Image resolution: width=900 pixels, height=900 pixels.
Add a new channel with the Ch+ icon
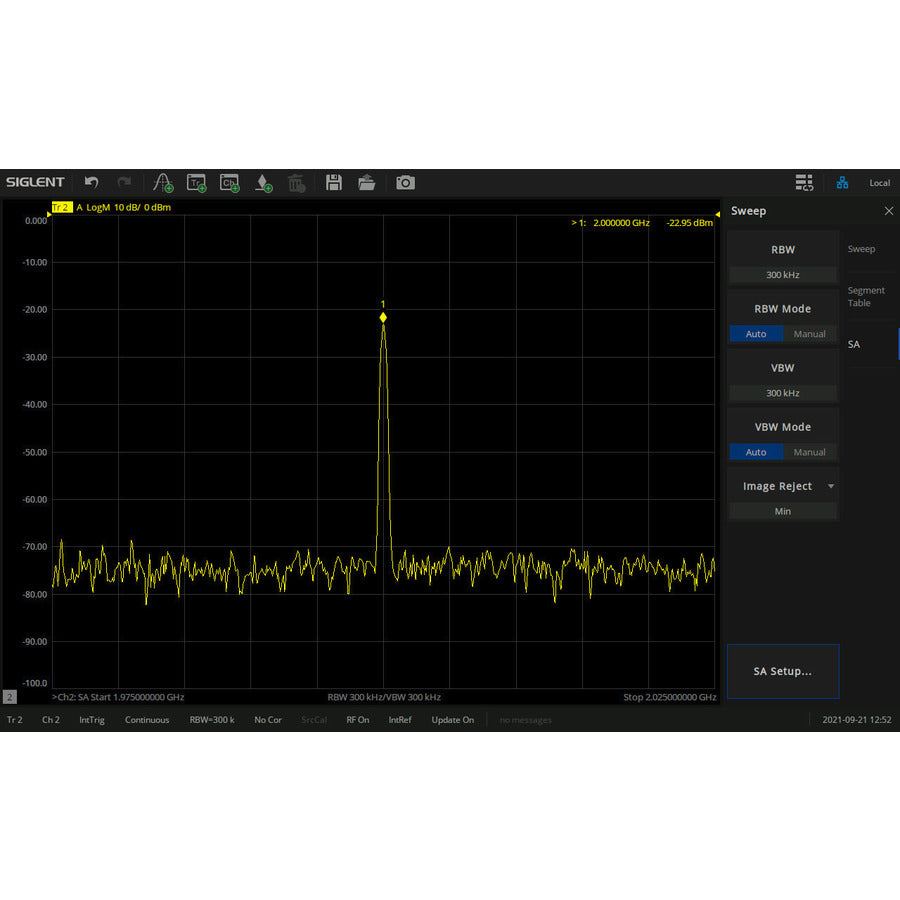[229, 183]
